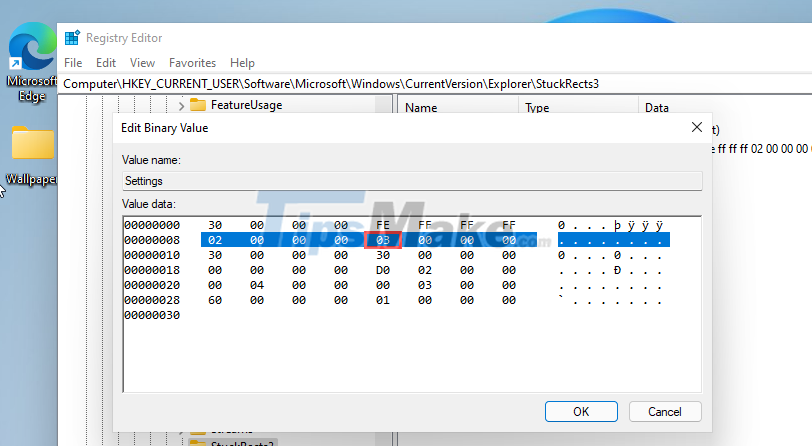Select the Wallpaper folder on desktop
Image resolution: width=812 pixels, height=446 pixels.
(x=32, y=155)
